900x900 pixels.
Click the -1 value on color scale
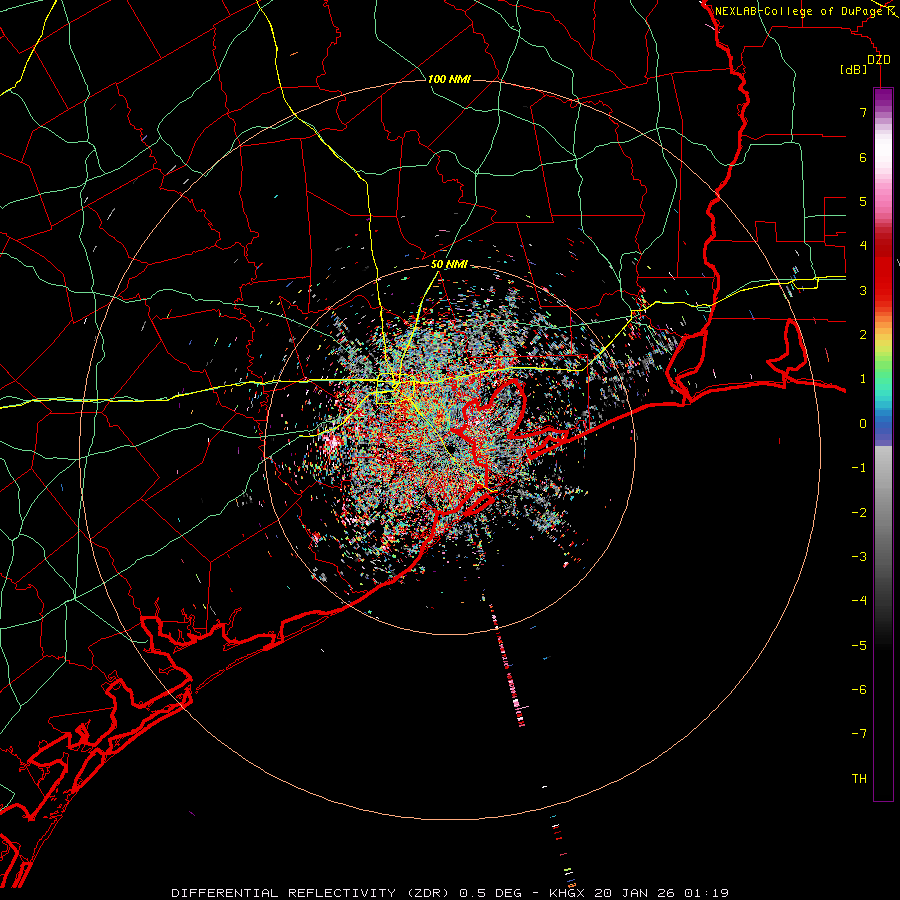[859, 468]
